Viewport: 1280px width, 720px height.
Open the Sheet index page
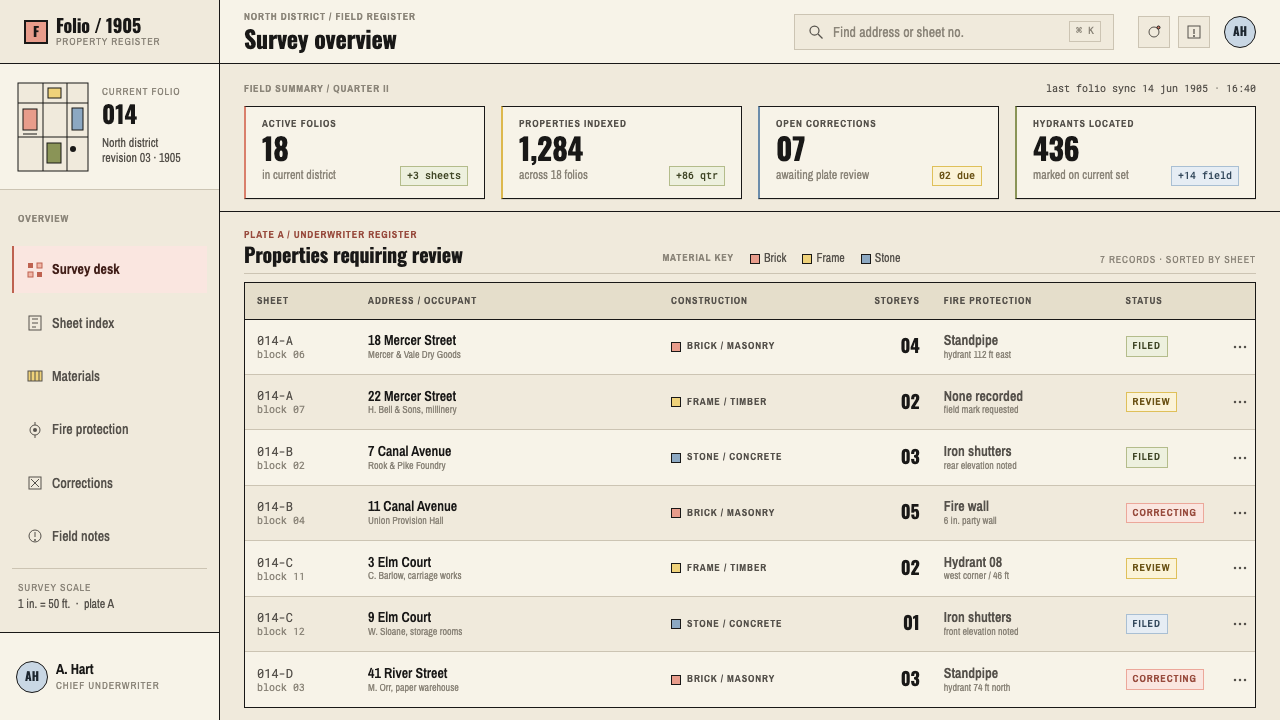pyautogui.click(x=110, y=323)
